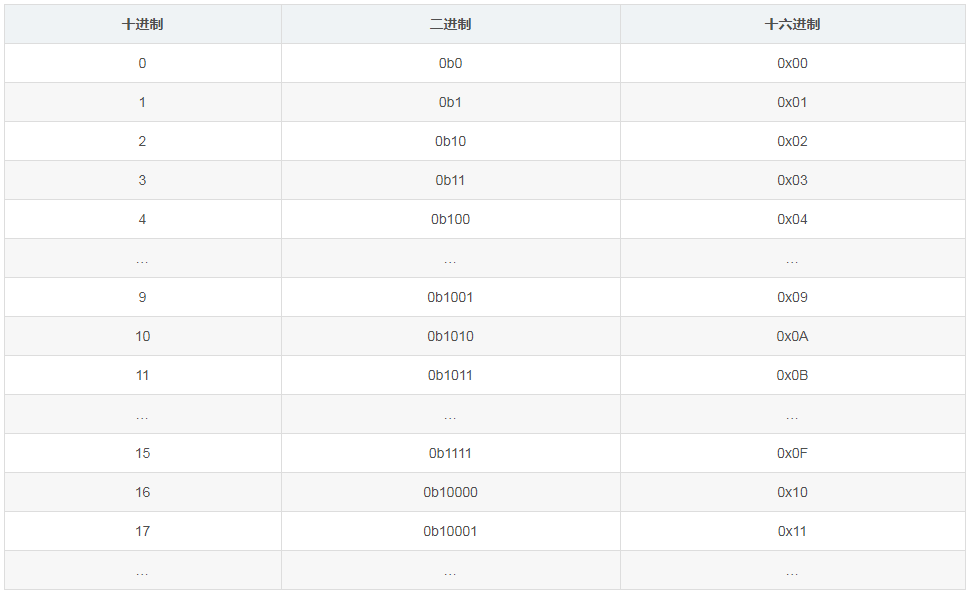Select decimal value 15 cell
Viewport: 971px width, 595px height.
[142, 453]
